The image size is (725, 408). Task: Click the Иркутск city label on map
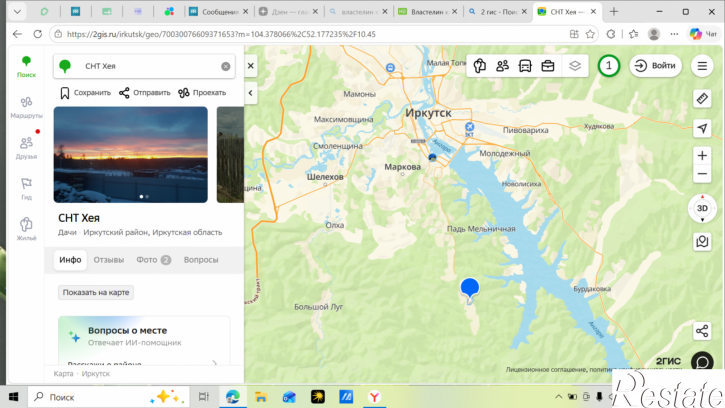[x=428, y=112]
